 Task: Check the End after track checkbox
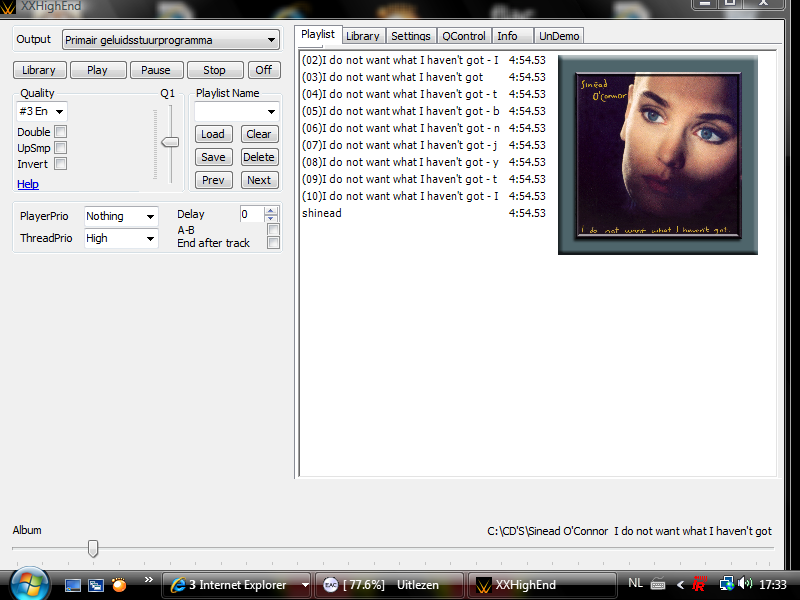tap(273, 243)
